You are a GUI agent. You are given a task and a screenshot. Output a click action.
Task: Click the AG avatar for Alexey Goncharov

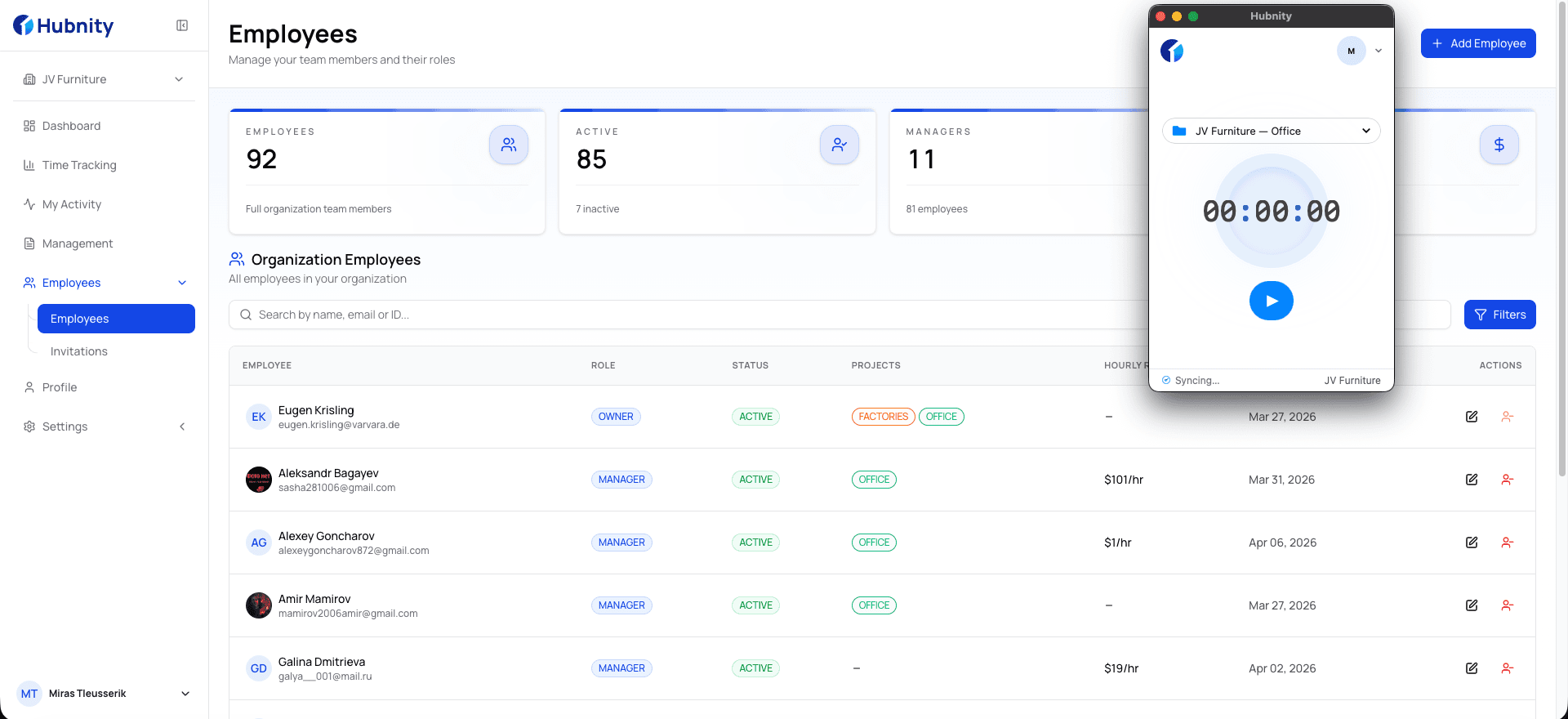click(x=259, y=543)
